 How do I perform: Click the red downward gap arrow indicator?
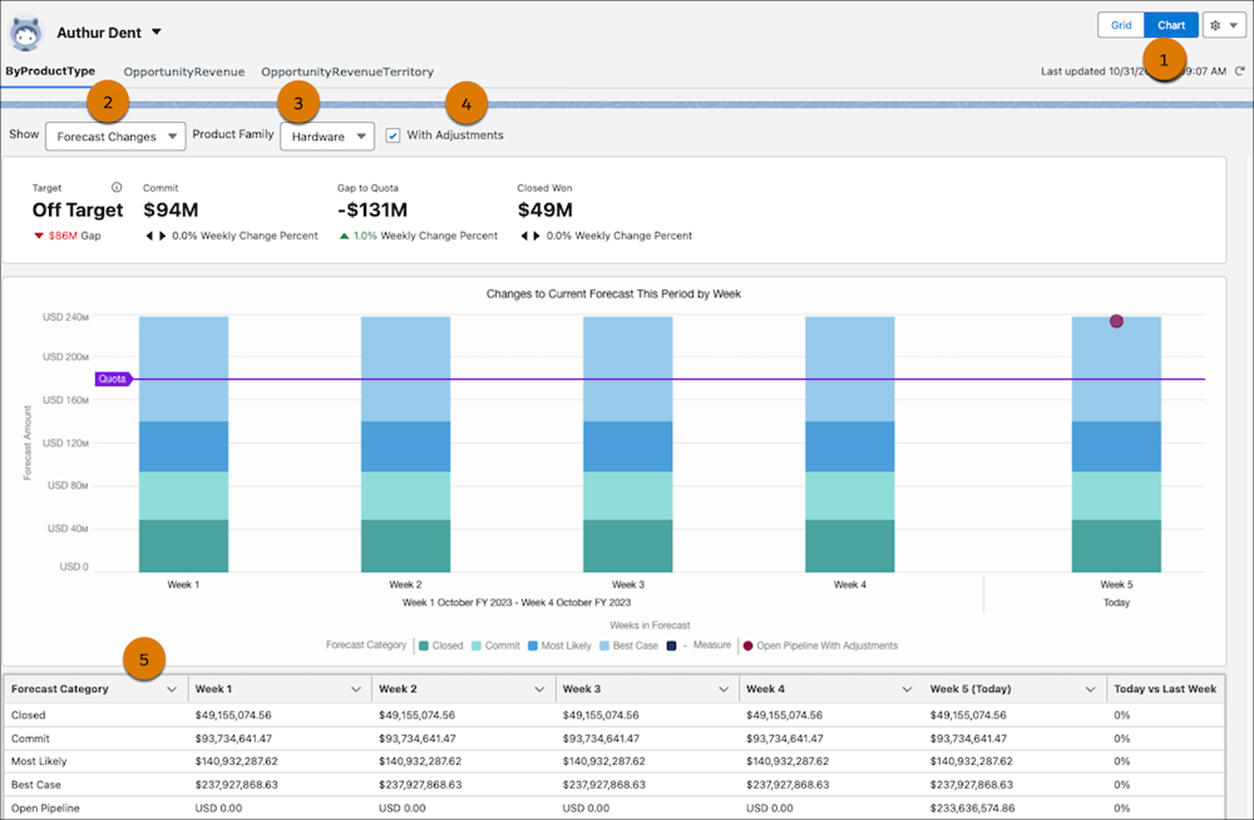38,235
